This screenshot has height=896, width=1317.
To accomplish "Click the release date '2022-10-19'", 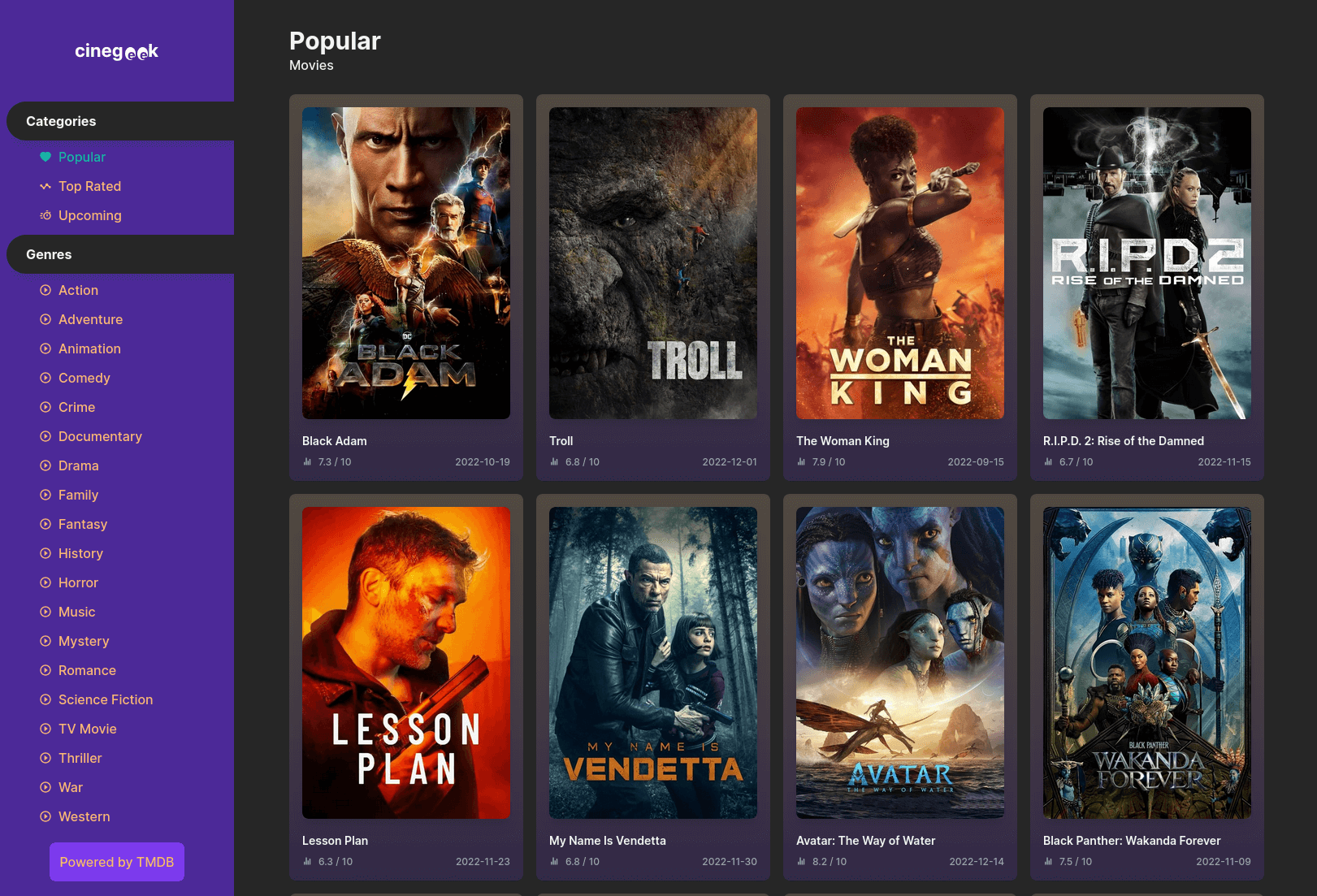I will 483,461.
